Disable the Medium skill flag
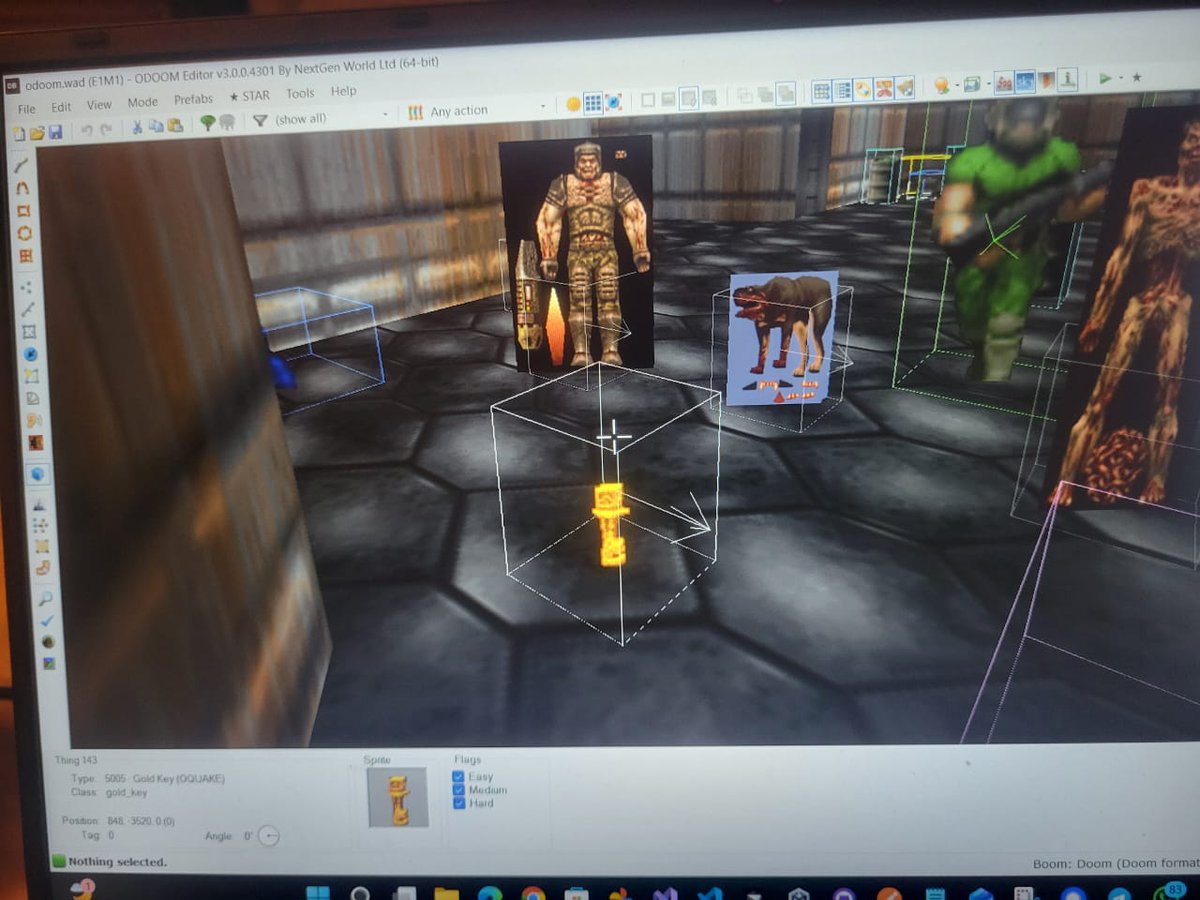The width and height of the screenshot is (1200, 900). coord(458,789)
